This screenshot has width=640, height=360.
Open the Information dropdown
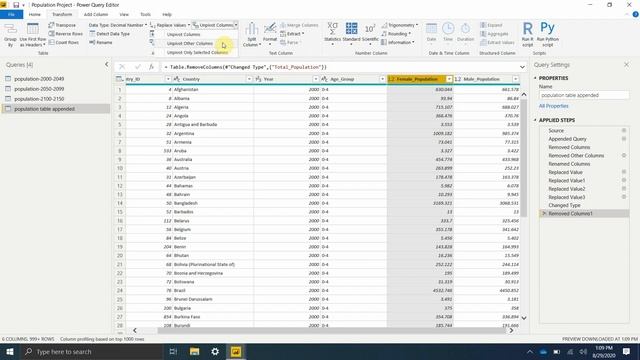pos(398,42)
